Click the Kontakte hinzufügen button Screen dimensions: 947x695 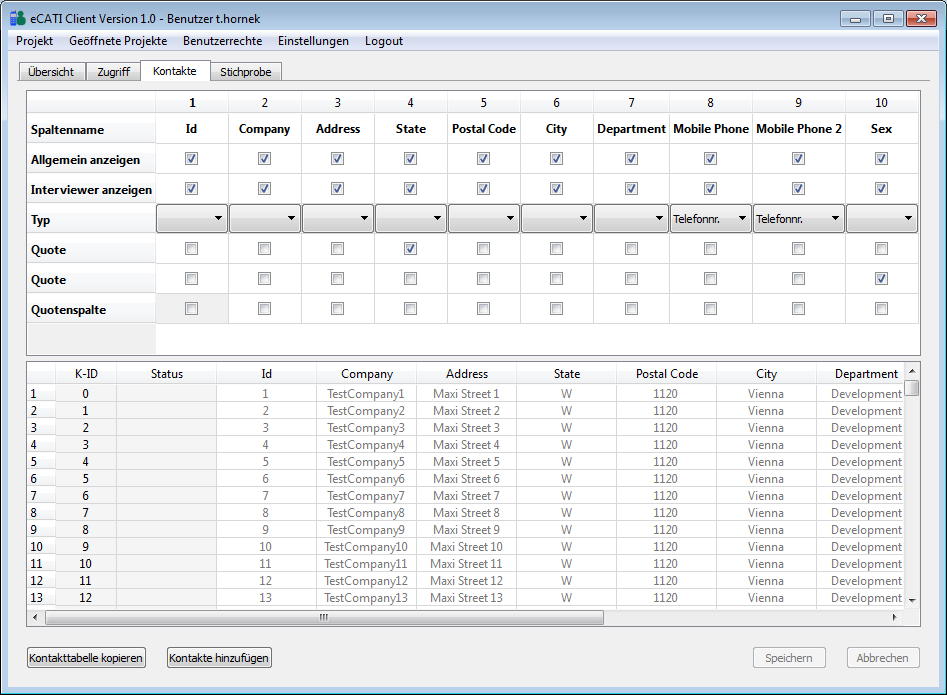pyautogui.click(x=219, y=658)
